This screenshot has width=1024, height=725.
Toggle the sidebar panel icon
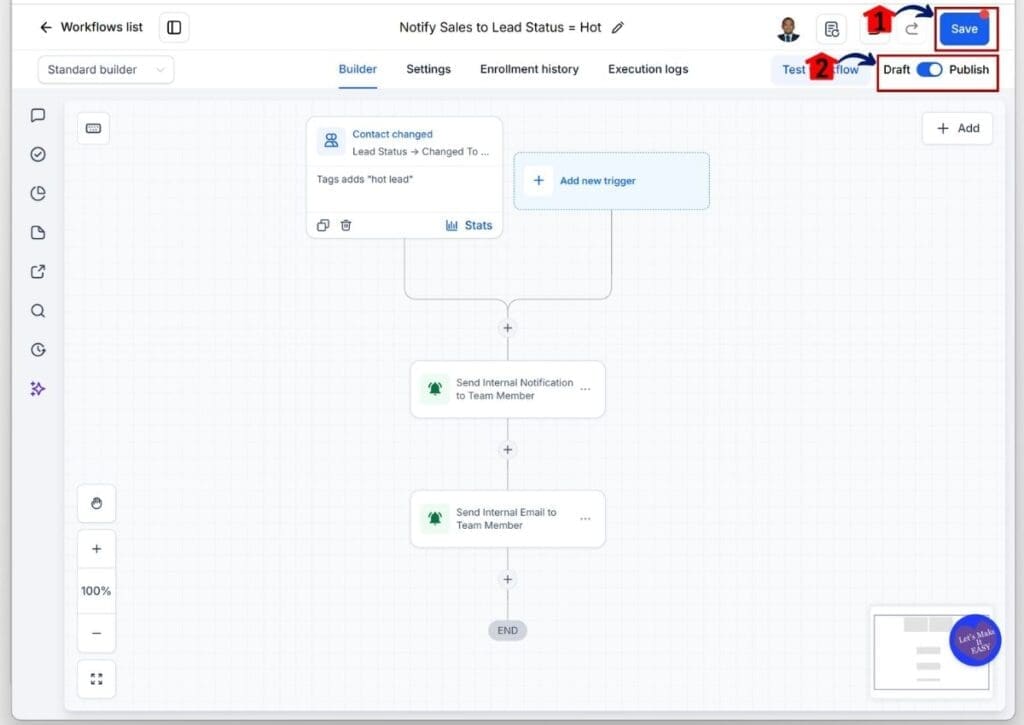(174, 27)
